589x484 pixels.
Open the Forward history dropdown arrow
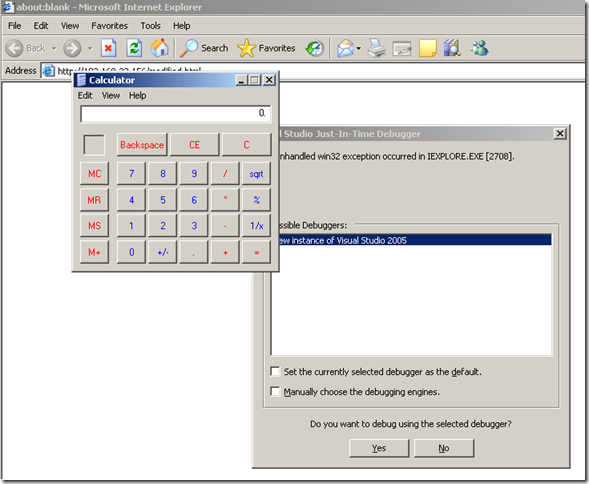(90, 48)
